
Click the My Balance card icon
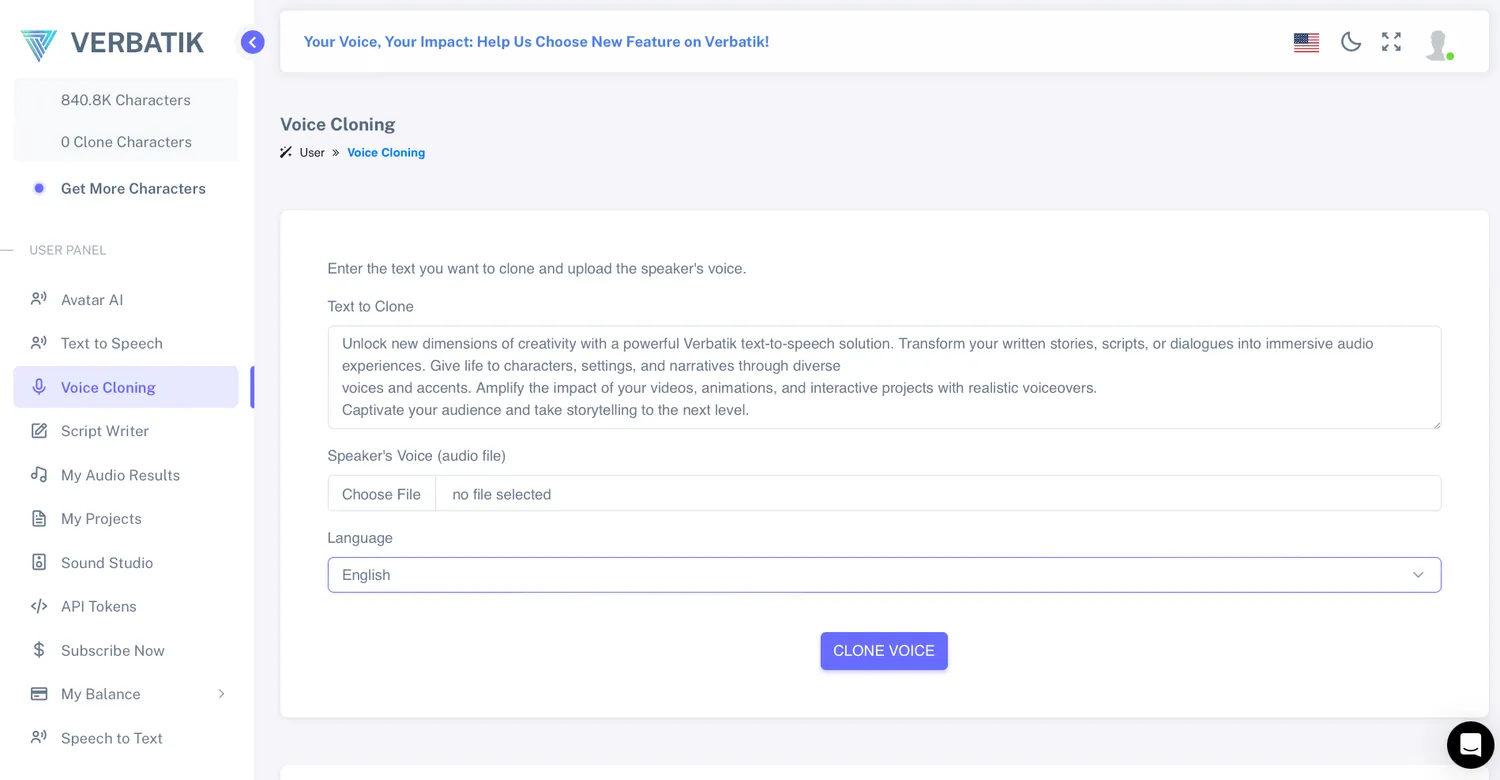pos(39,694)
